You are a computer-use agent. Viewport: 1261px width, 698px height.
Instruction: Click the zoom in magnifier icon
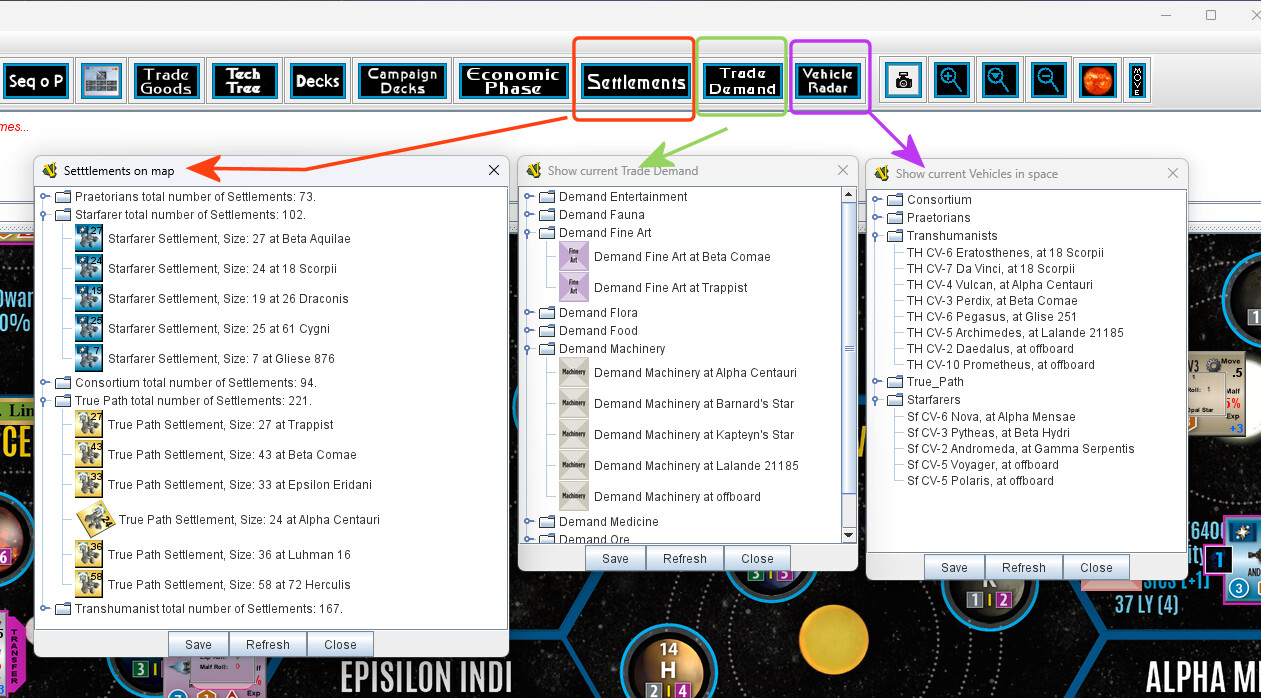click(952, 81)
